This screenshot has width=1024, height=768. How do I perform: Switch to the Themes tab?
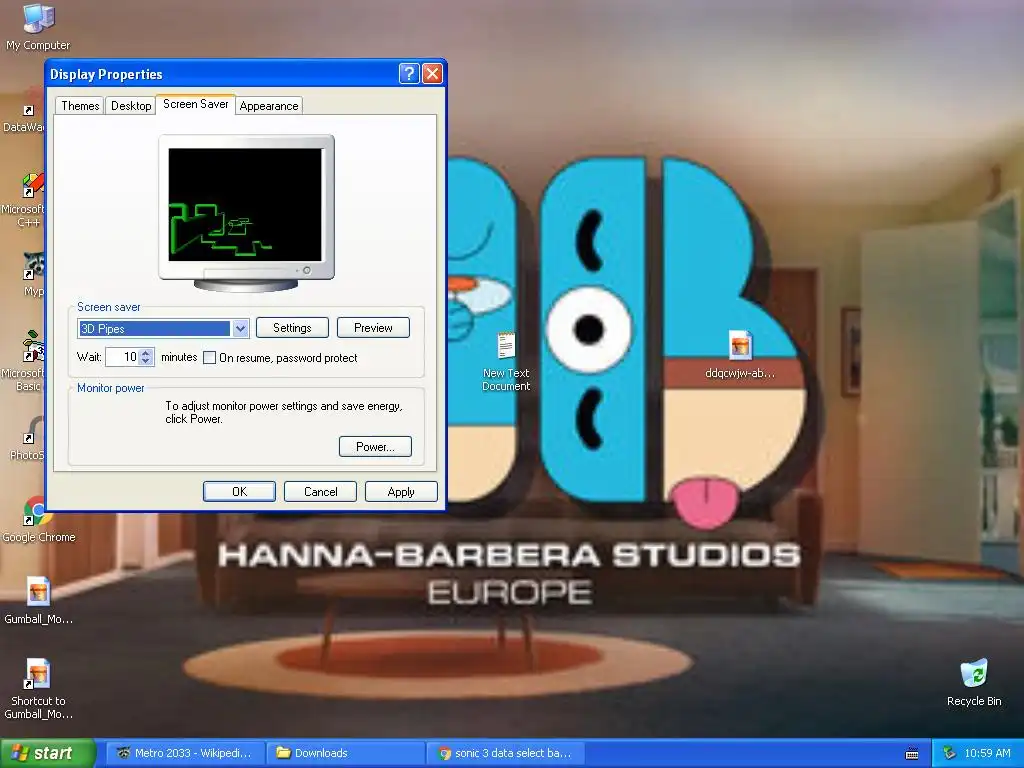coord(80,106)
